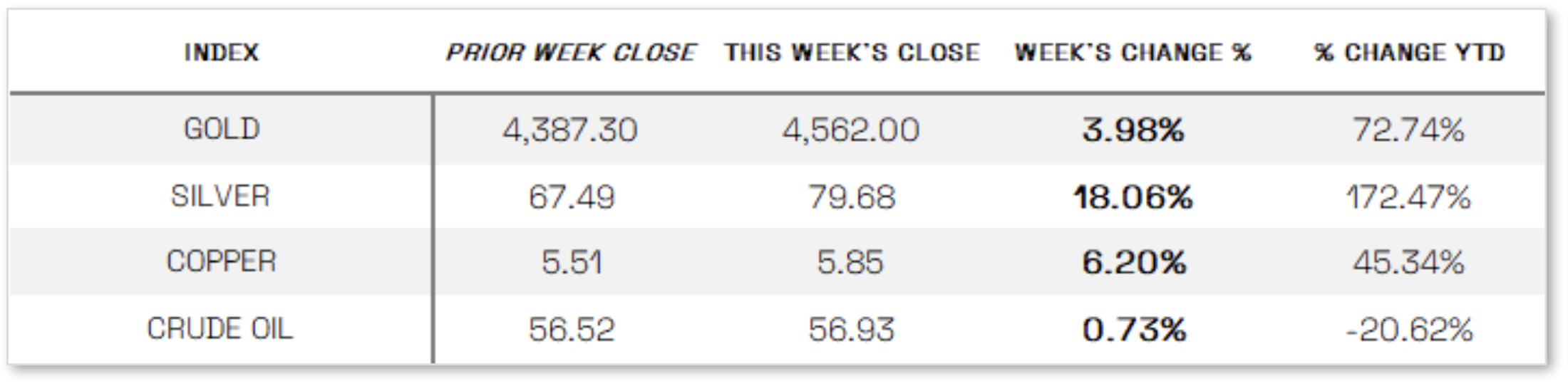The image size is (1568, 386).
Task: Click crude oil YTD change -20.62%
Action: (x=1408, y=329)
